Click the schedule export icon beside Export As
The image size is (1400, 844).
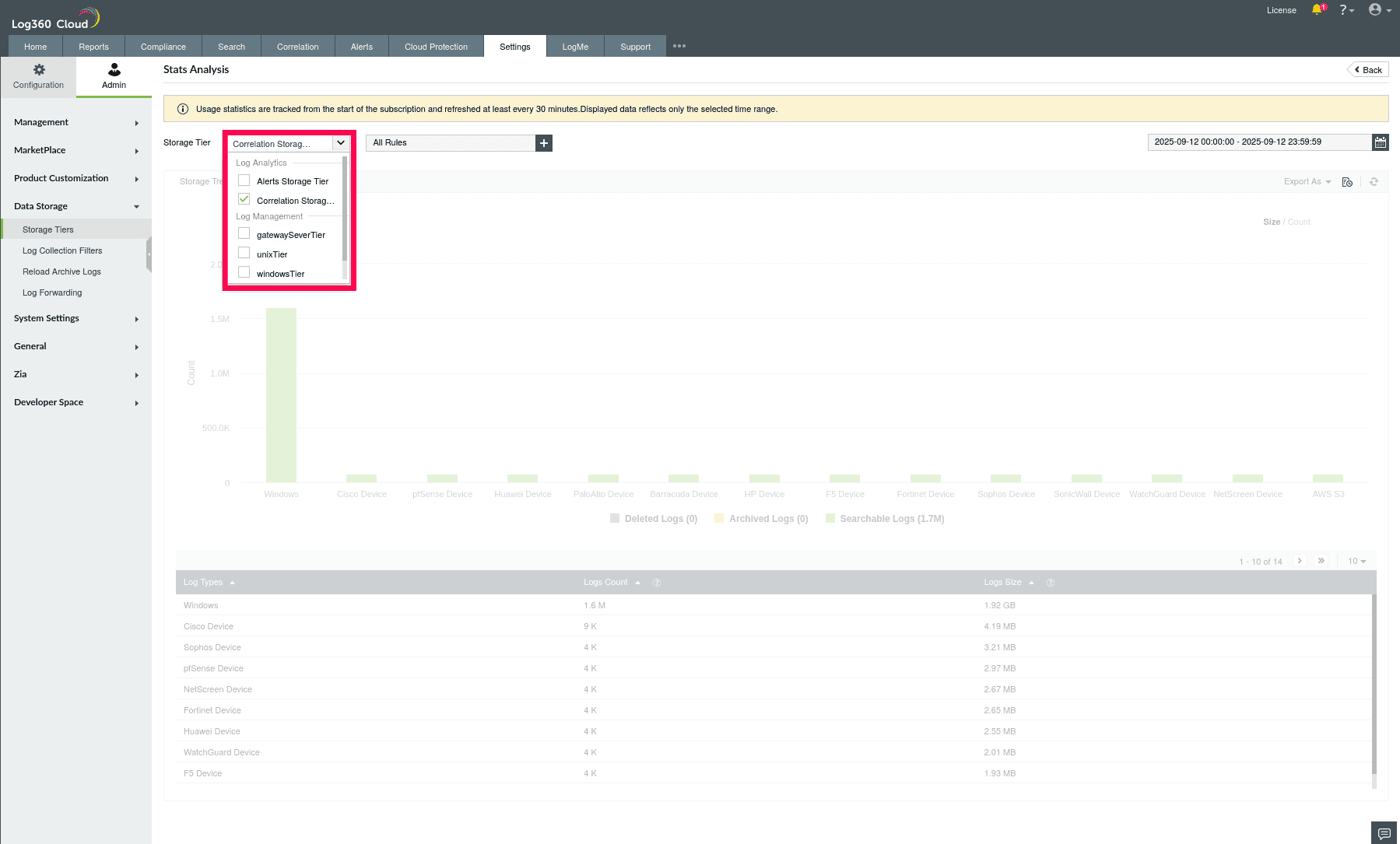pyautogui.click(x=1347, y=182)
